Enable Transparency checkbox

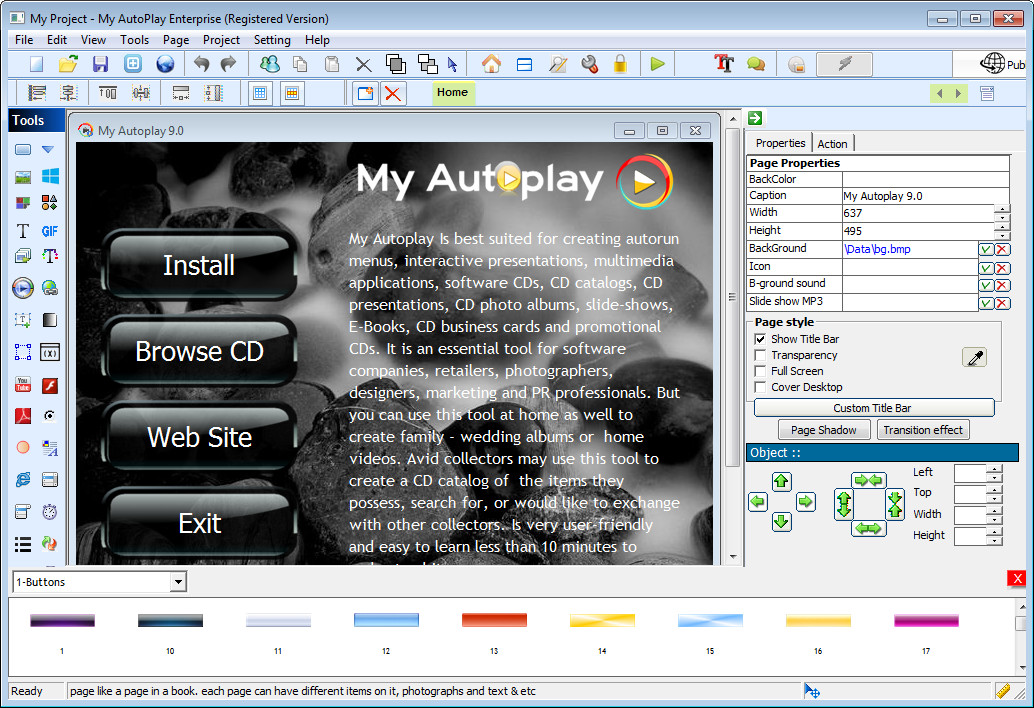[x=760, y=355]
